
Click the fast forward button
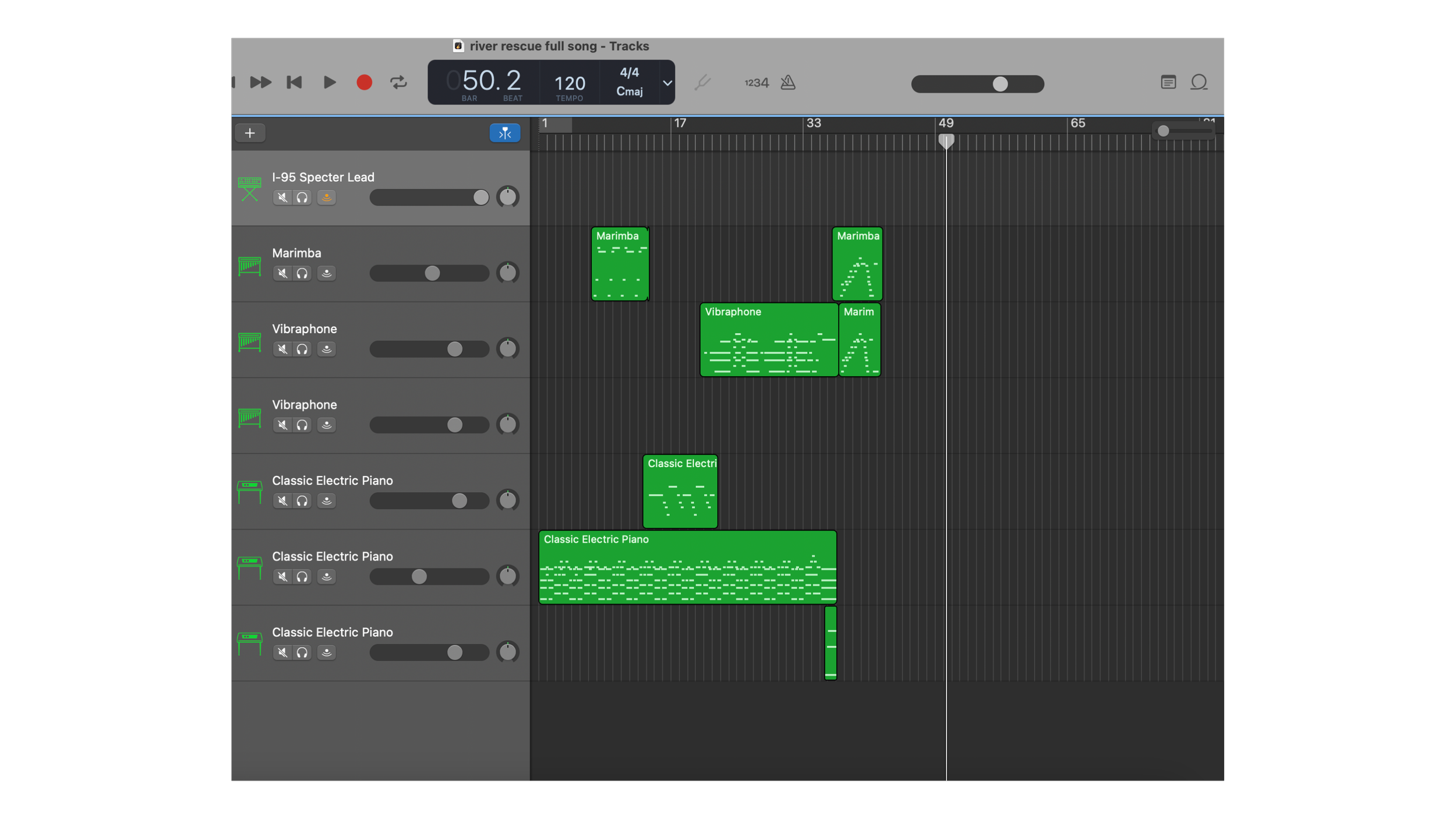260,83
